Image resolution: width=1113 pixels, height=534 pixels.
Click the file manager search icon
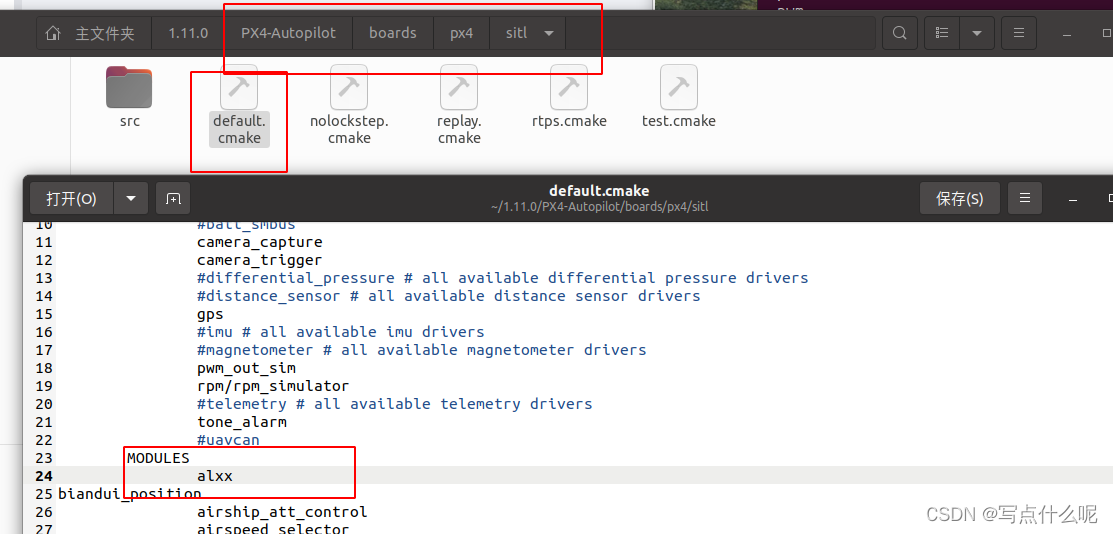click(899, 33)
